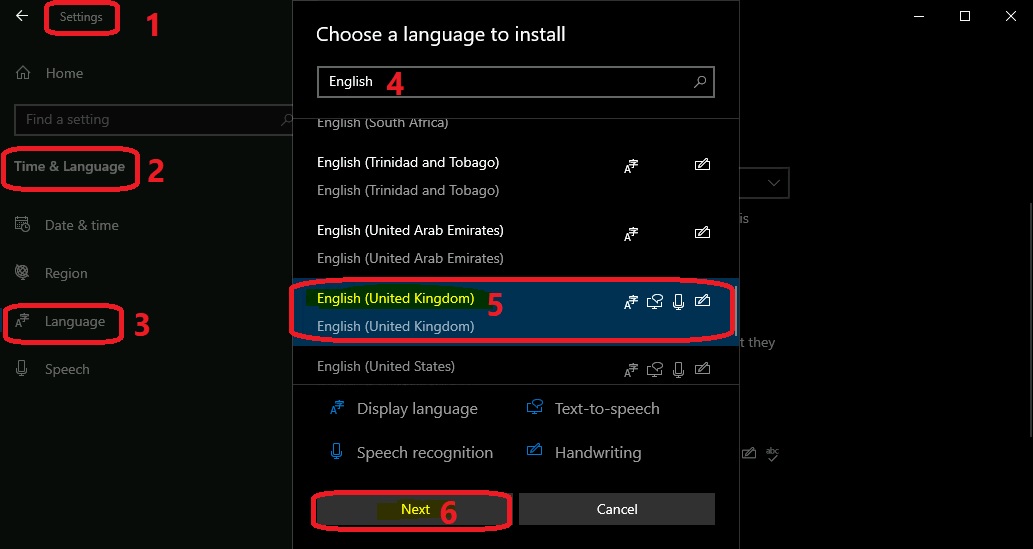Click handwriting icon for United Kingdom
Image resolution: width=1033 pixels, height=549 pixels.
(702, 301)
